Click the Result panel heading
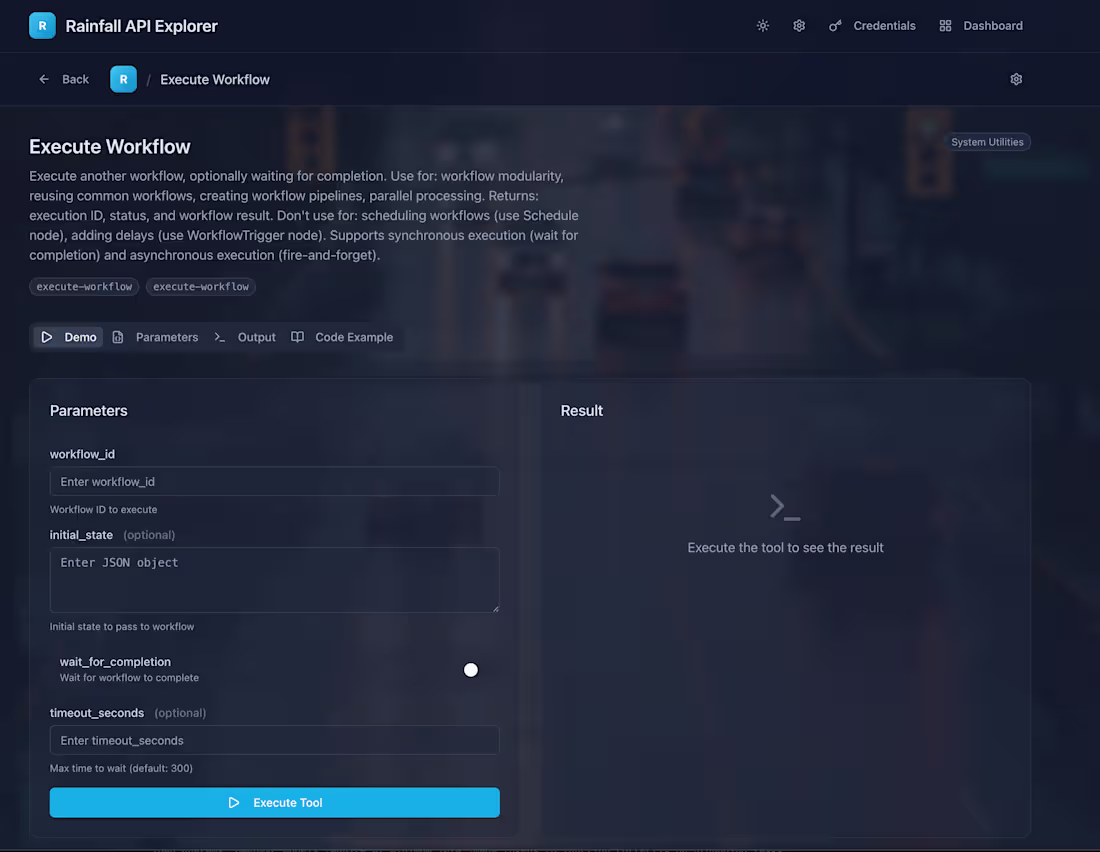 582,411
